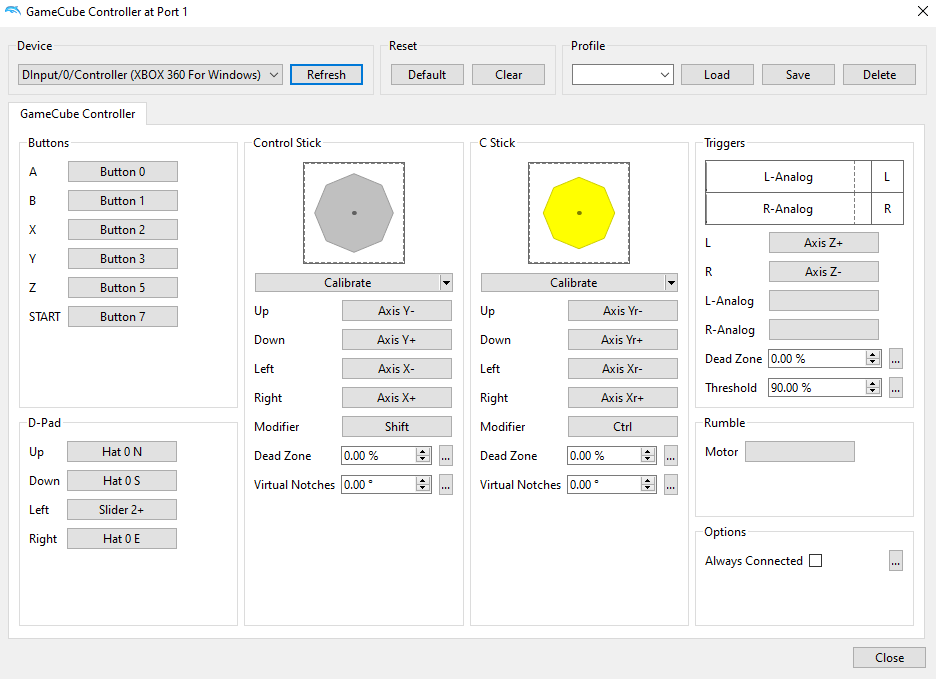Open Always Connected ellipsis options
The image size is (936, 679).
tap(896, 561)
